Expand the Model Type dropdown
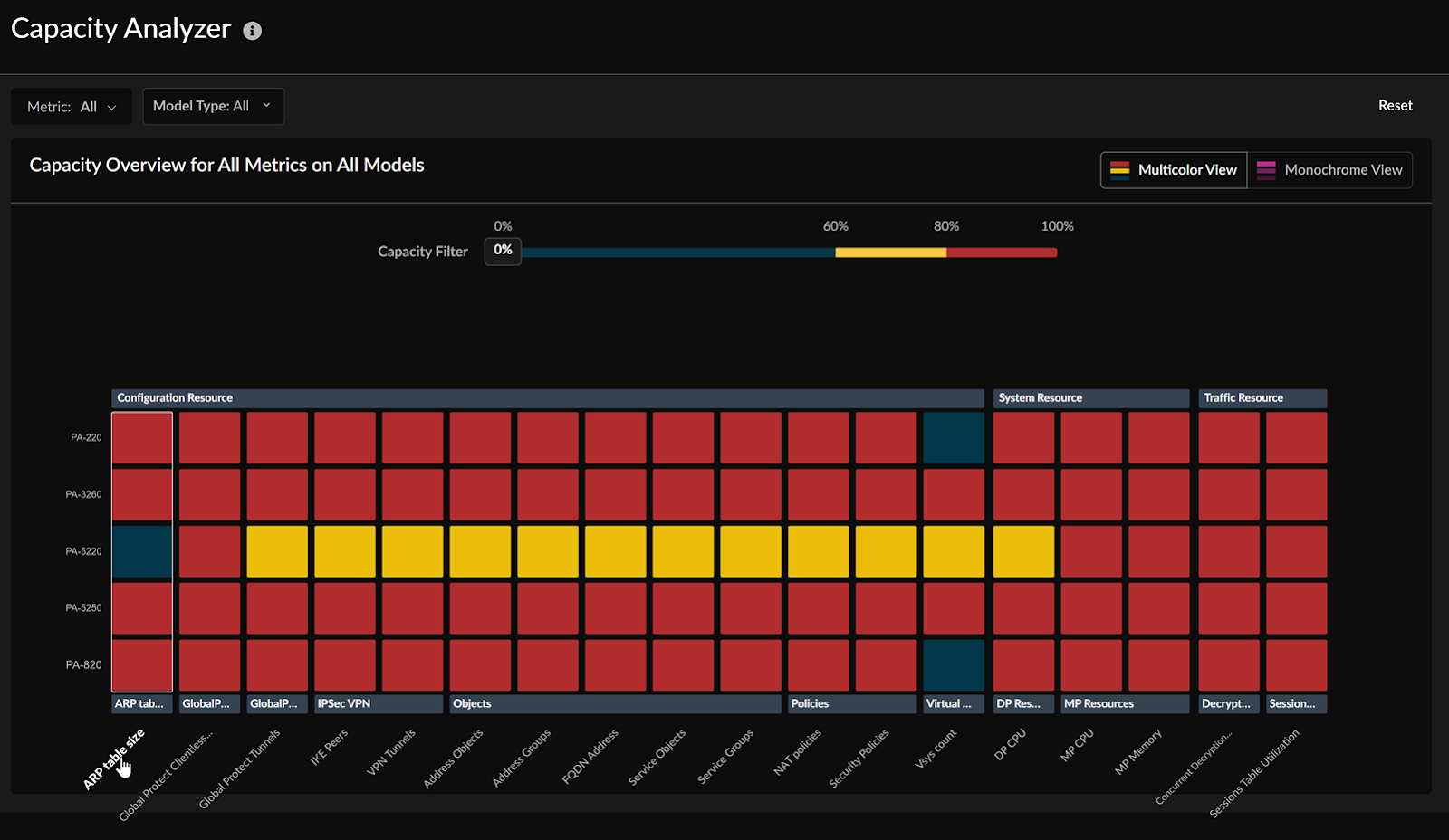1449x840 pixels. click(213, 106)
